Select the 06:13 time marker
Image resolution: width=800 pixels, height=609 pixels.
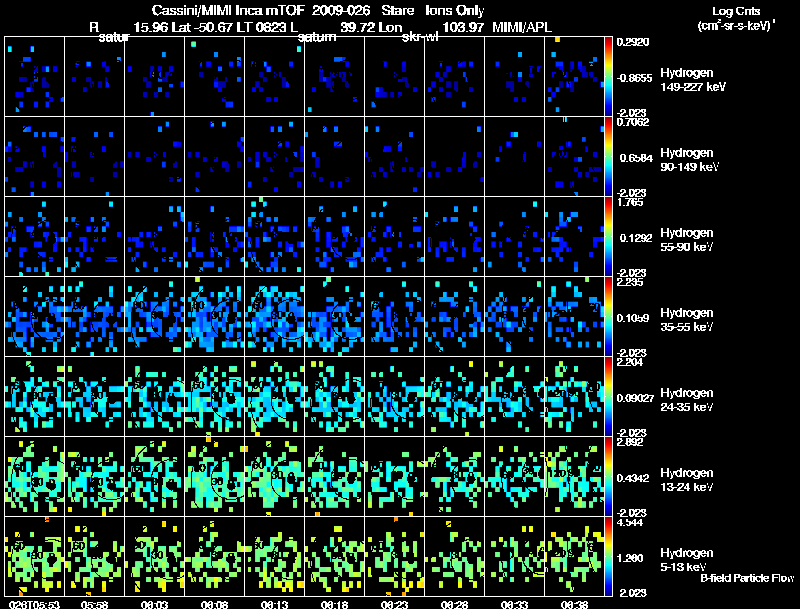(274, 604)
